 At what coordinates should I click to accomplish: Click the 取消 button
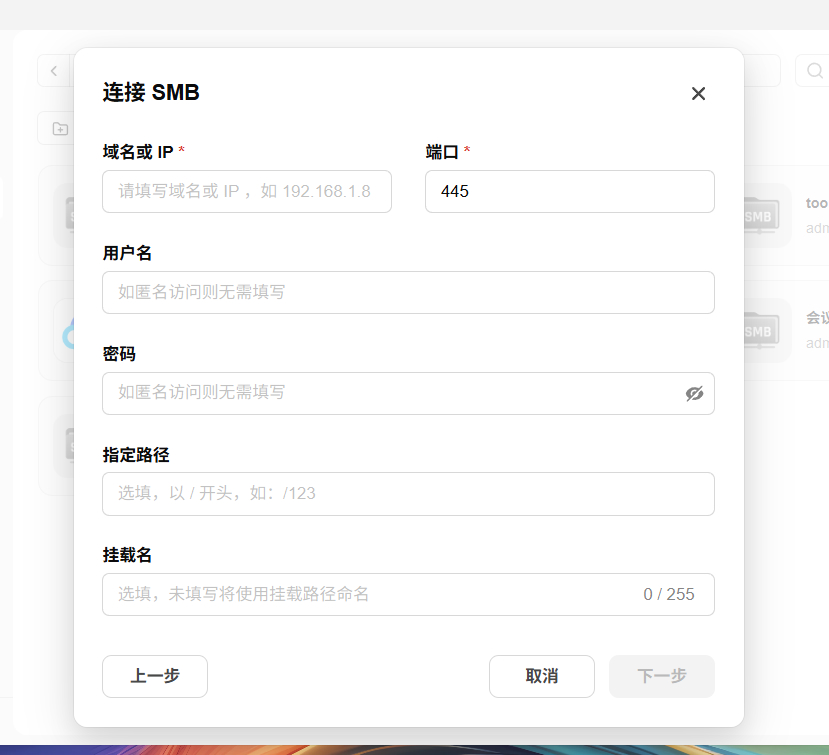[x=542, y=676]
